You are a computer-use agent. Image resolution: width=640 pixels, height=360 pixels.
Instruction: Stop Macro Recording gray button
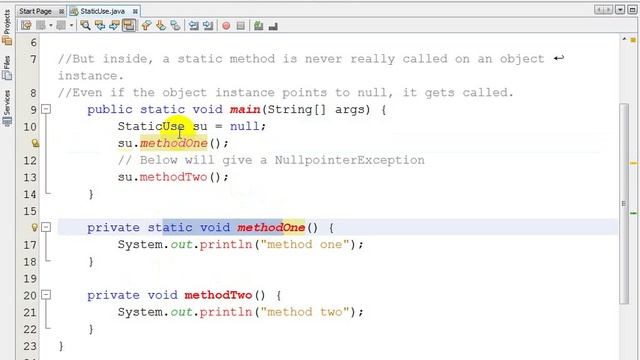(x=241, y=26)
